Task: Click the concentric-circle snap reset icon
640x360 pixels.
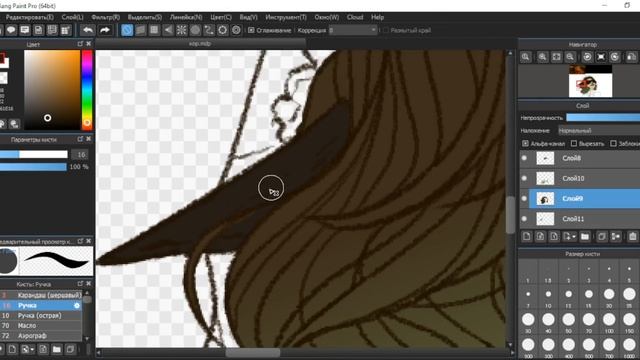Action: point(236,30)
